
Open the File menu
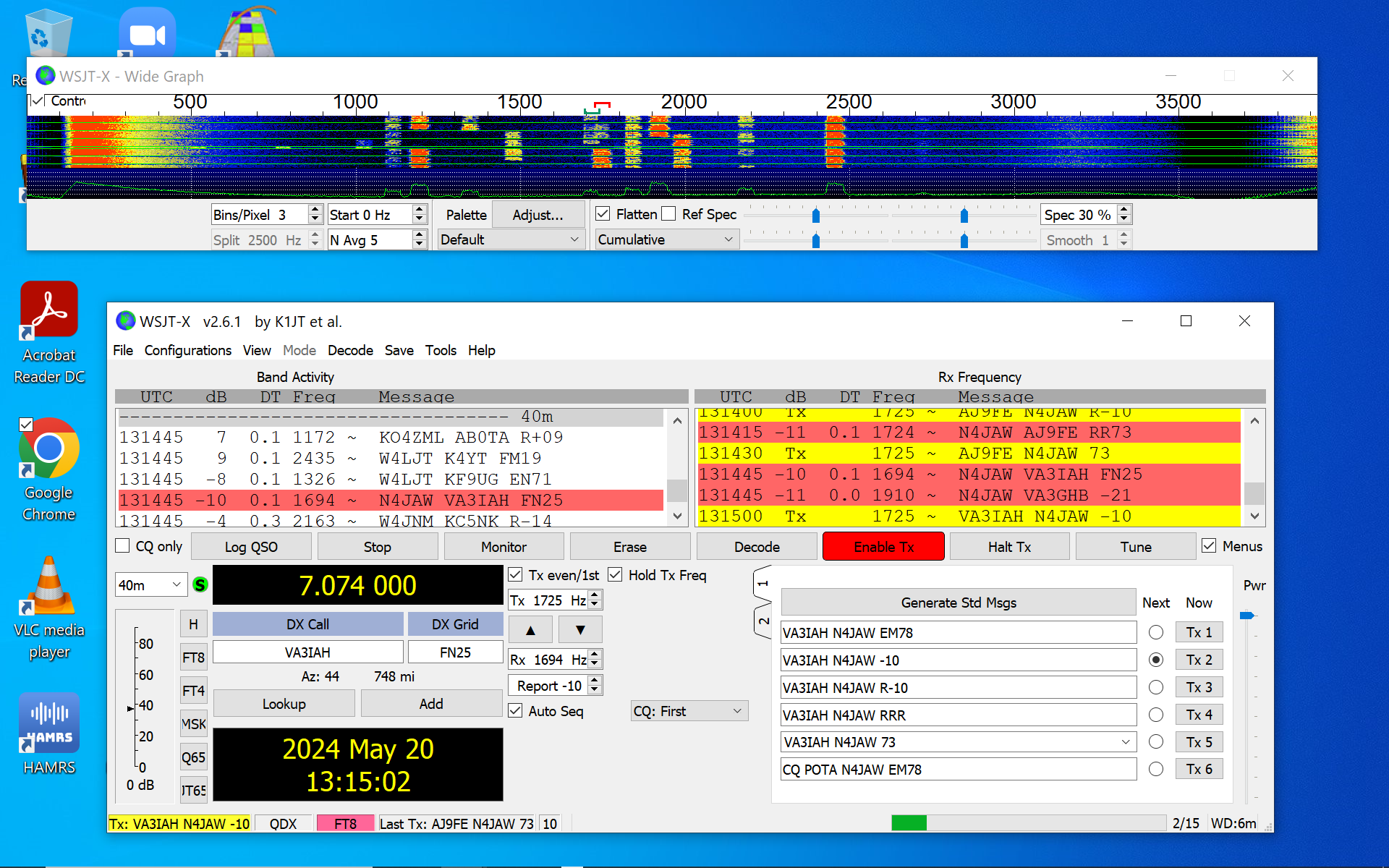pos(123,350)
